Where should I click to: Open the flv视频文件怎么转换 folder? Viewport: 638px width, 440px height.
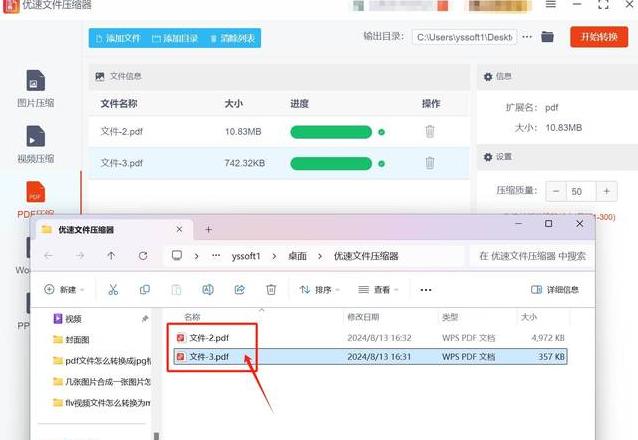(102, 403)
